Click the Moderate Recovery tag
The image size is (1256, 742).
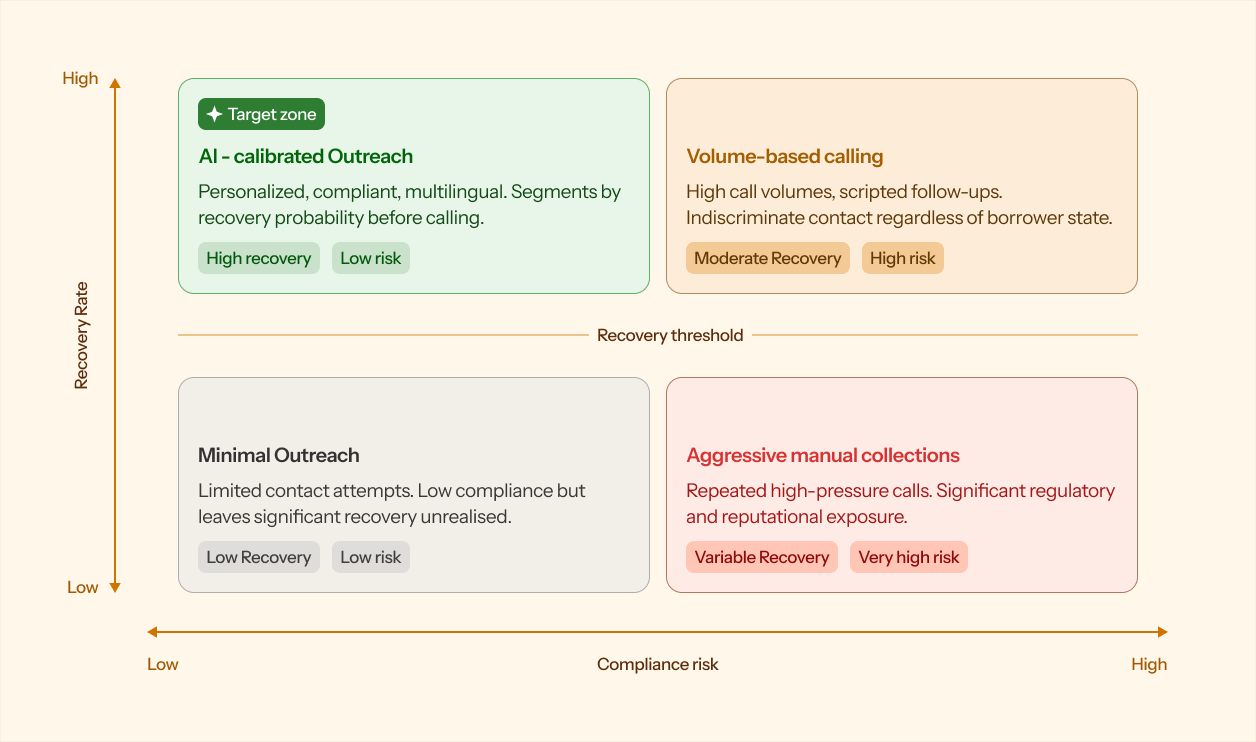click(768, 258)
